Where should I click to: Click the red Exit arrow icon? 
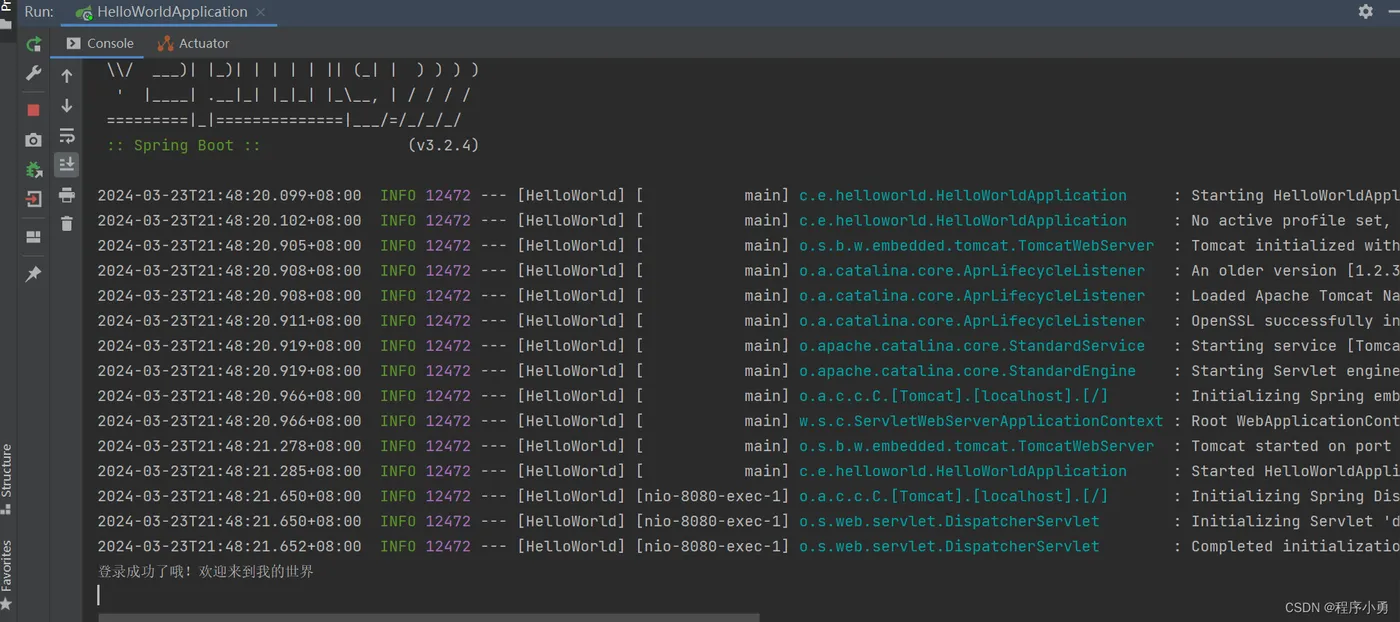33,198
